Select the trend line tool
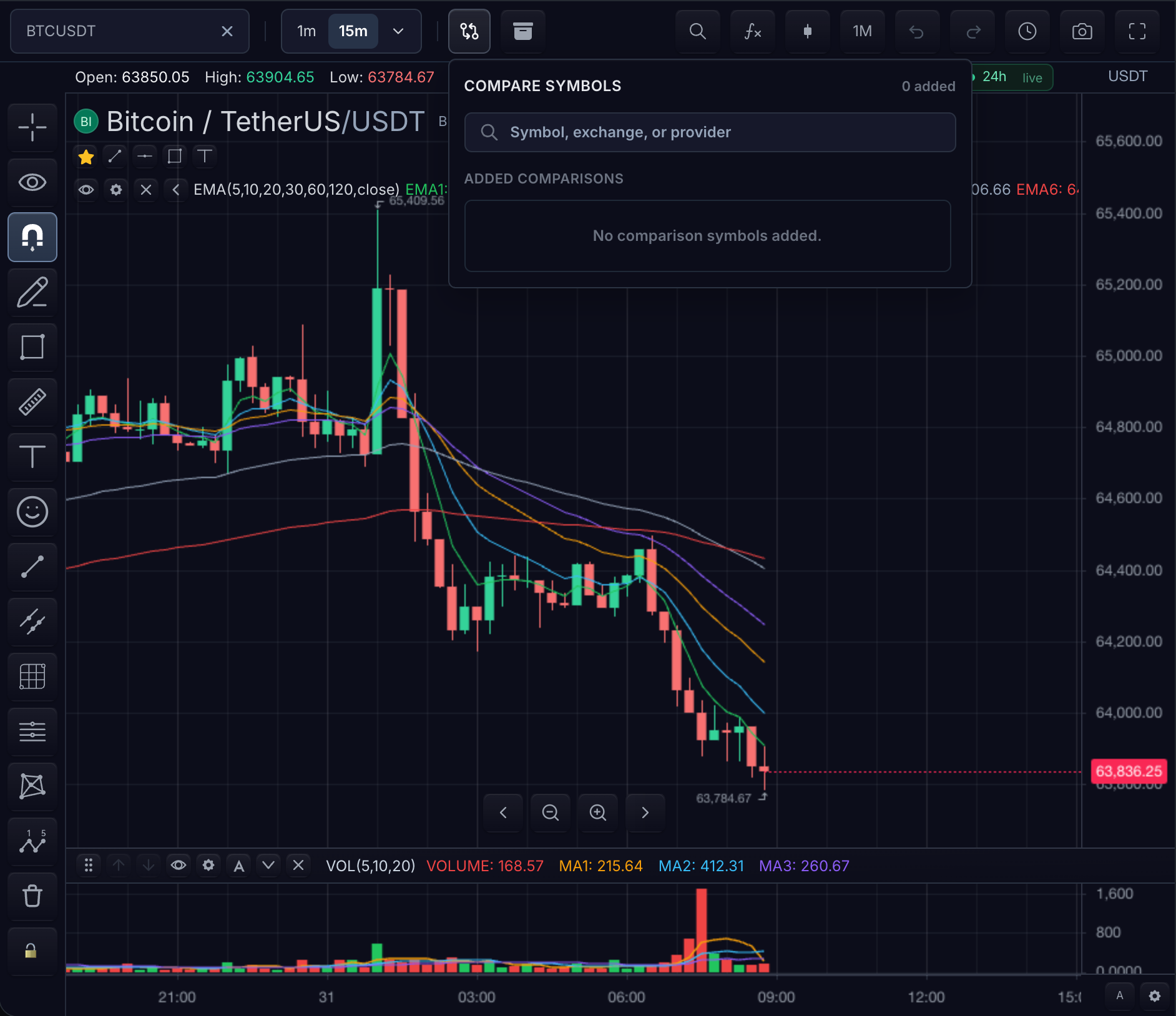 click(32, 567)
